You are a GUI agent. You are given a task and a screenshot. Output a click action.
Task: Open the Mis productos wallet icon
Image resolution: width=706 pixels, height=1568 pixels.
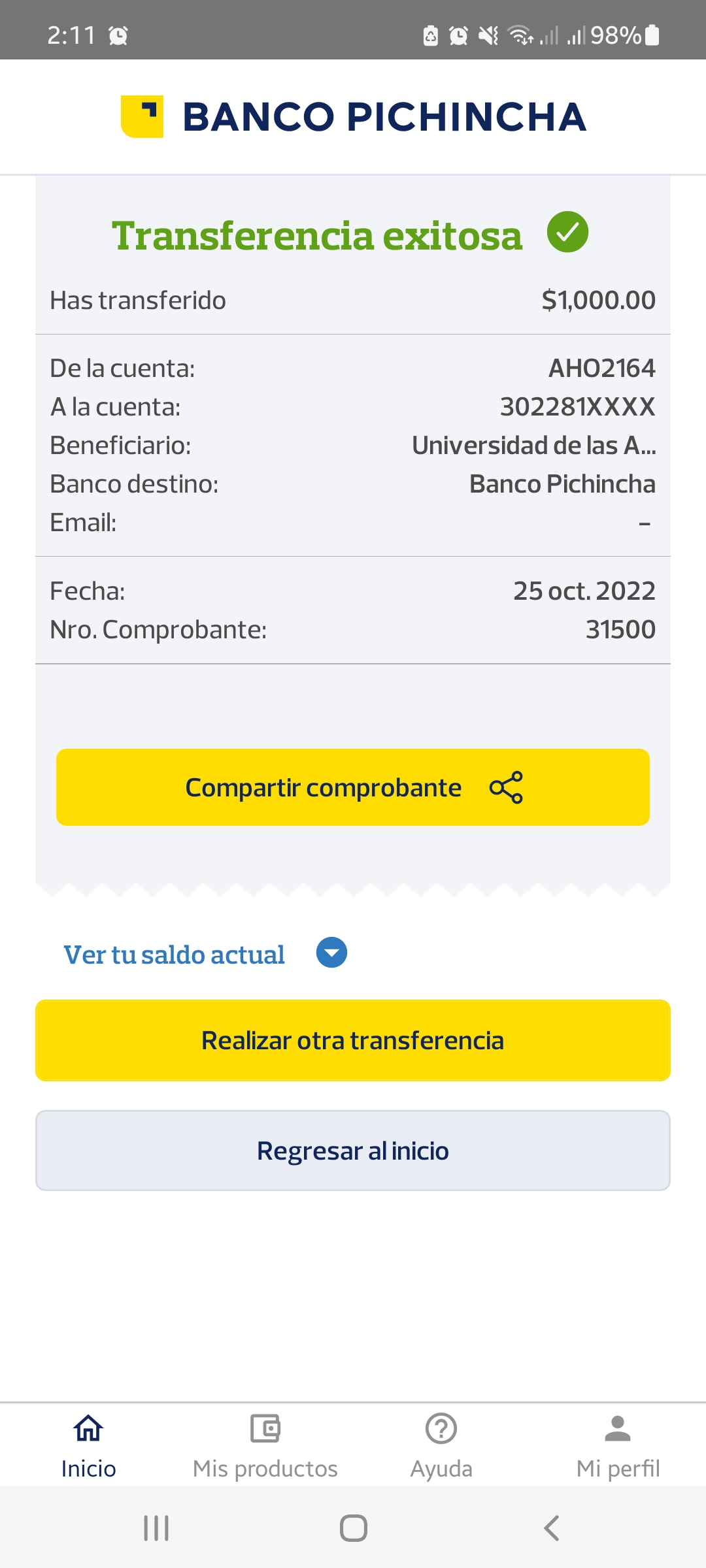pos(265,1428)
